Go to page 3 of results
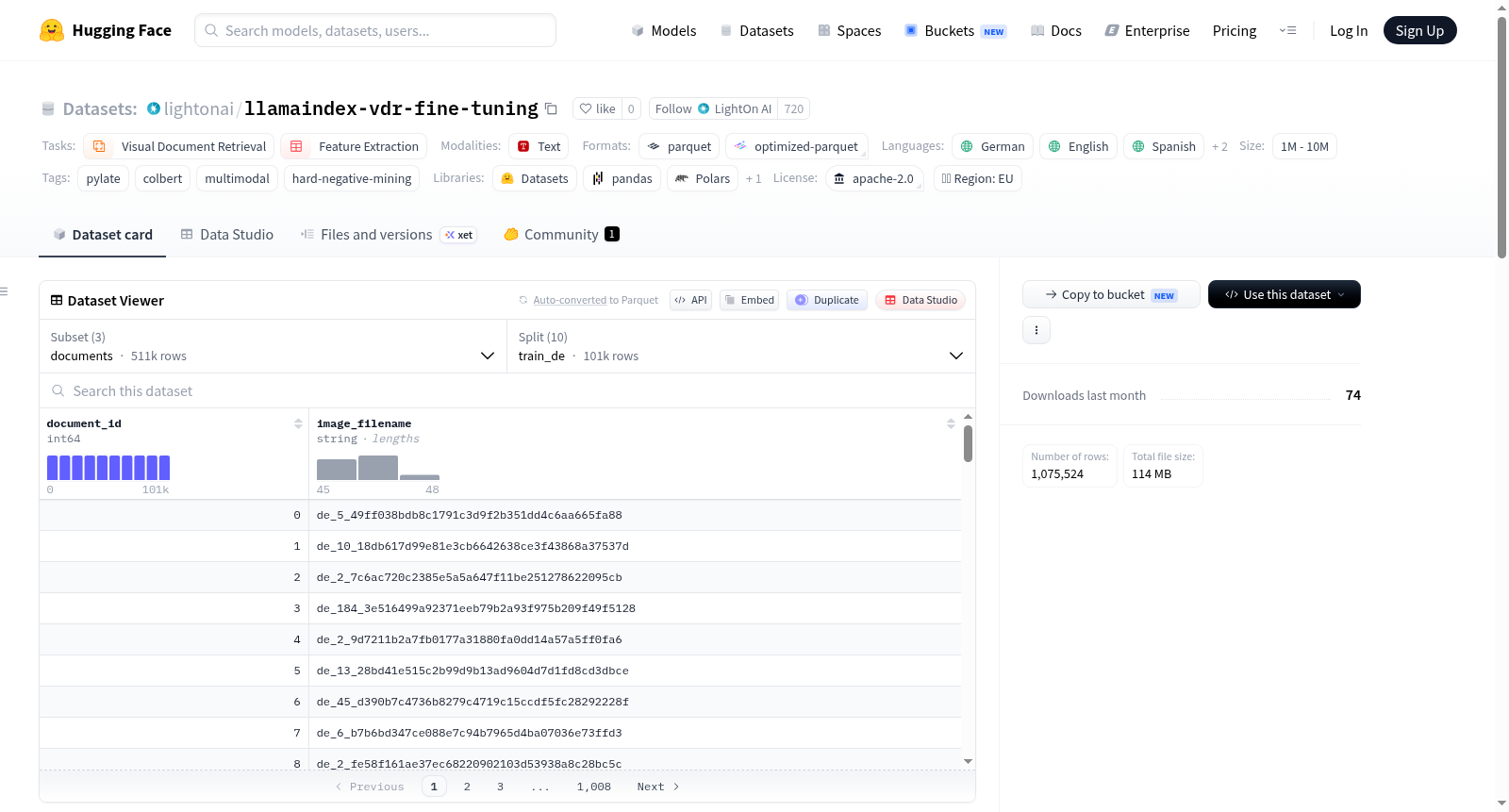The width and height of the screenshot is (1509, 812). 500,787
